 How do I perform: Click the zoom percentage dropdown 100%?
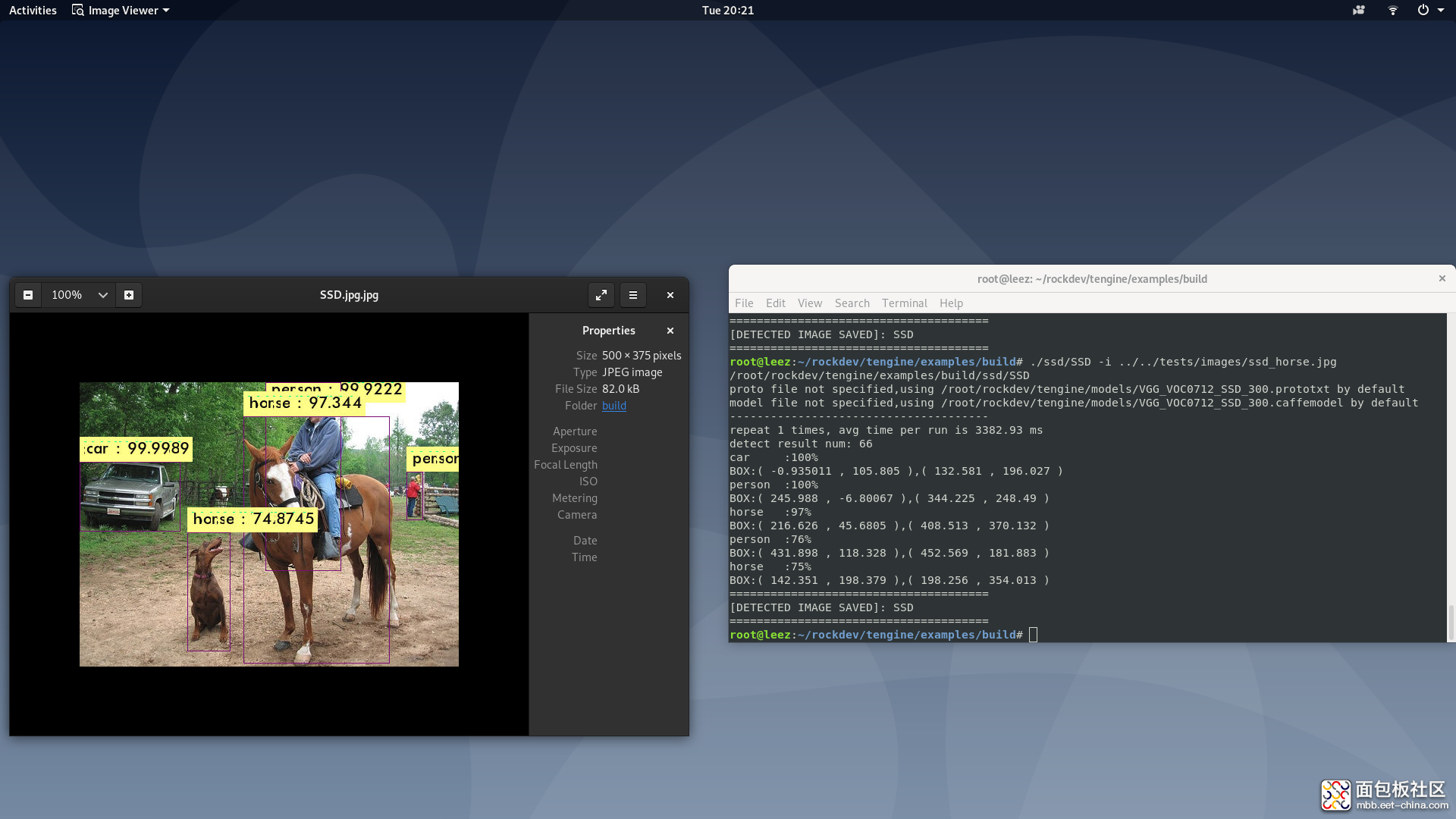(x=78, y=294)
